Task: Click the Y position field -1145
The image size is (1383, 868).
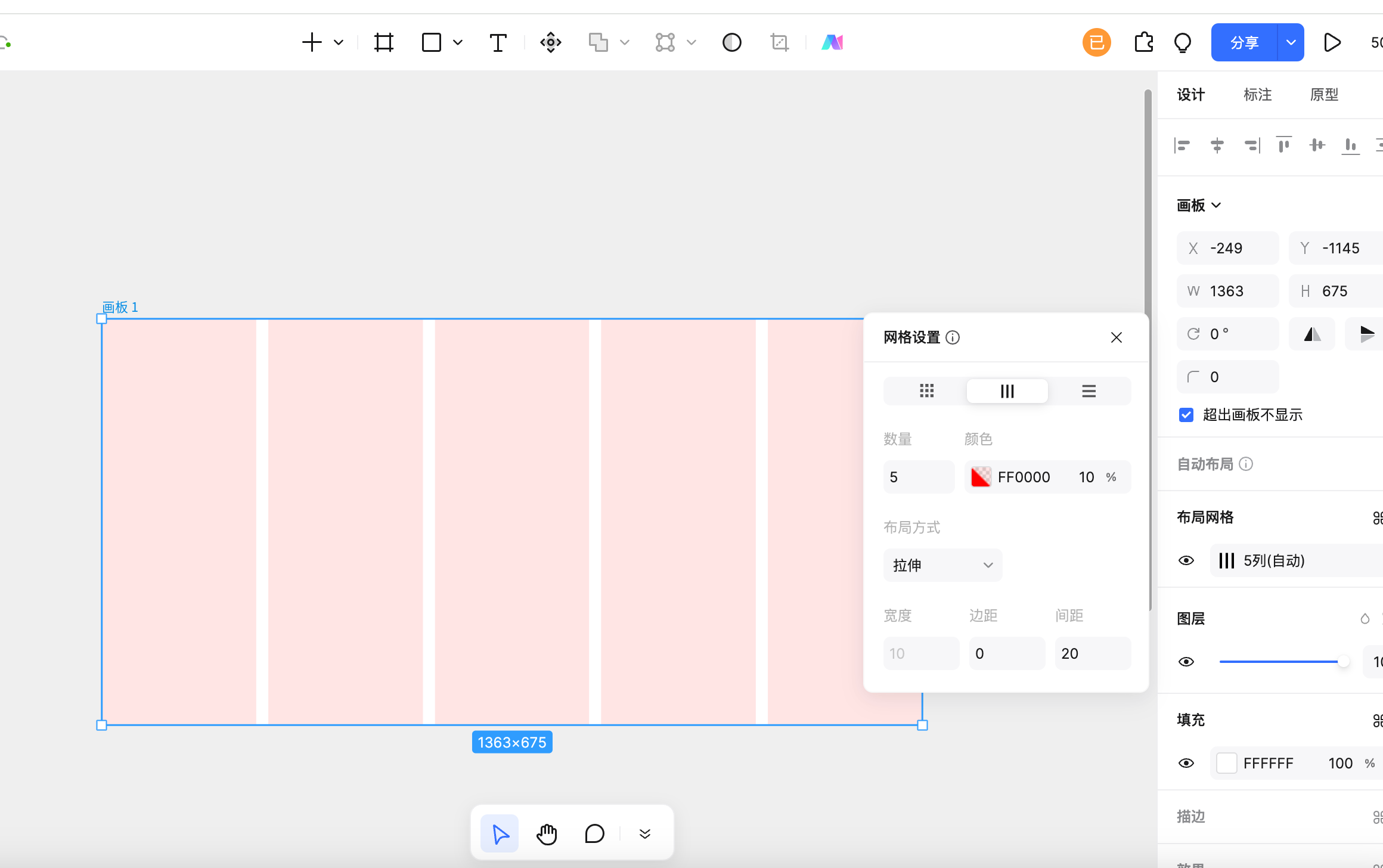Action: tap(1337, 248)
